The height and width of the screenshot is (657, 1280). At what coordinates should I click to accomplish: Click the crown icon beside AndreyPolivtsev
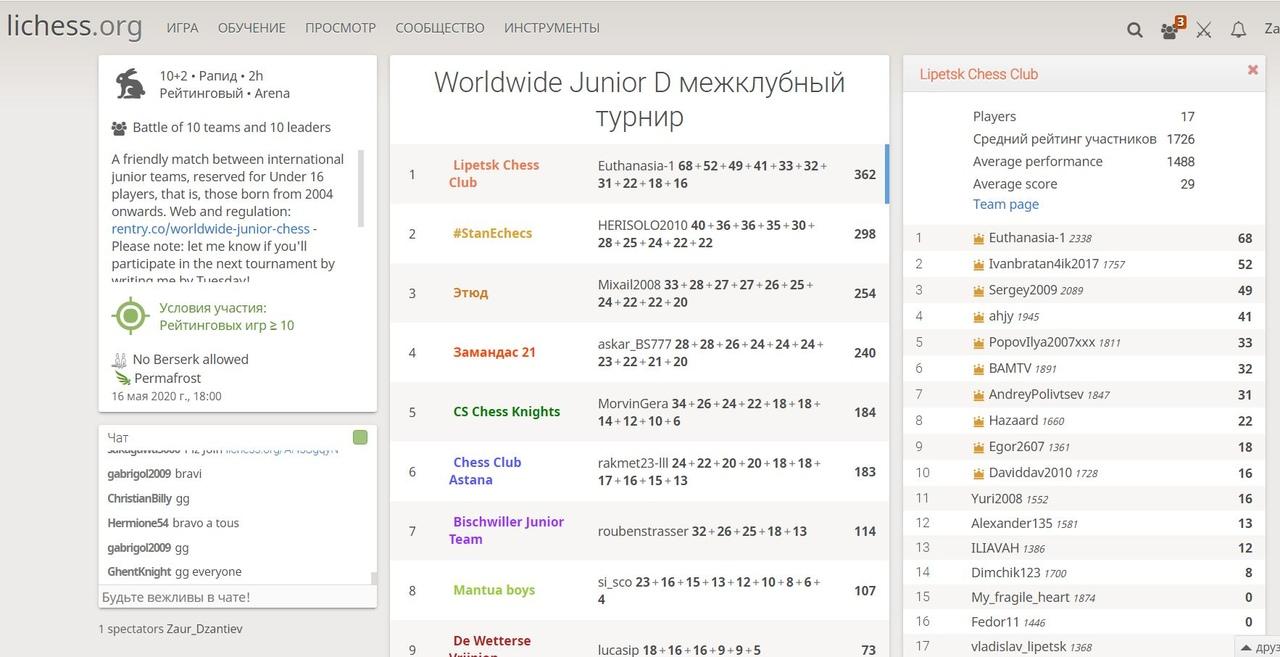coord(979,394)
